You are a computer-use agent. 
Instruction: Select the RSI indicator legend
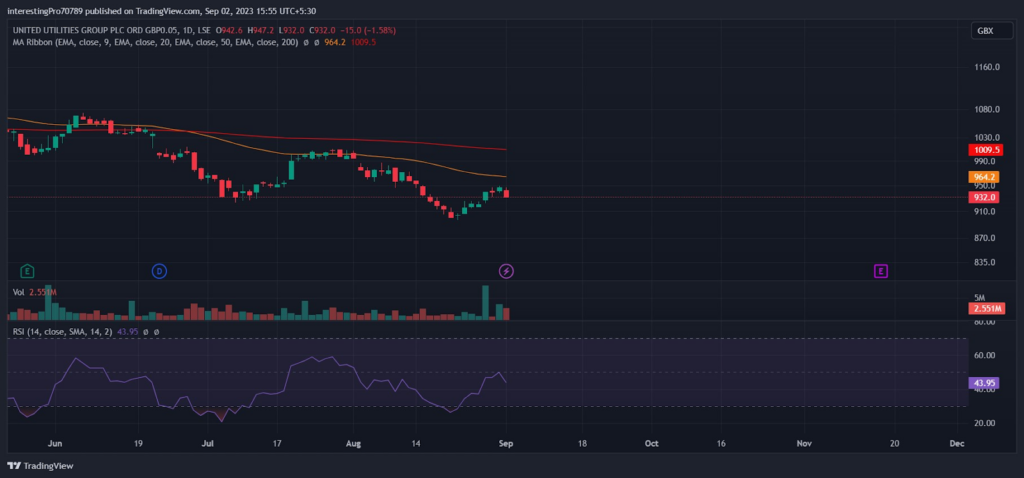[x=63, y=332]
